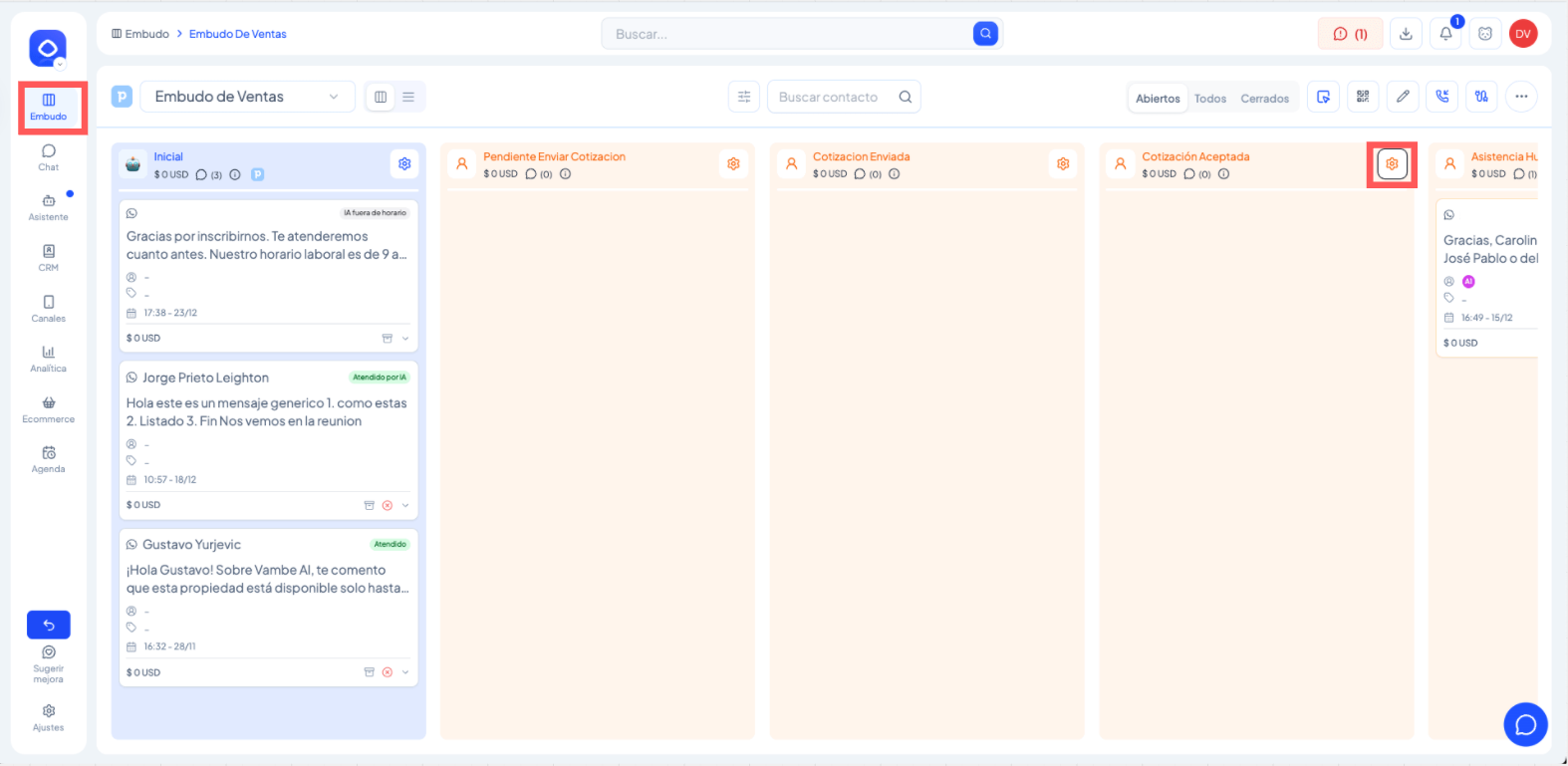The height and width of the screenshot is (766, 1568).
Task: Open the Chat section in sidebar
Action: [48, 157]
